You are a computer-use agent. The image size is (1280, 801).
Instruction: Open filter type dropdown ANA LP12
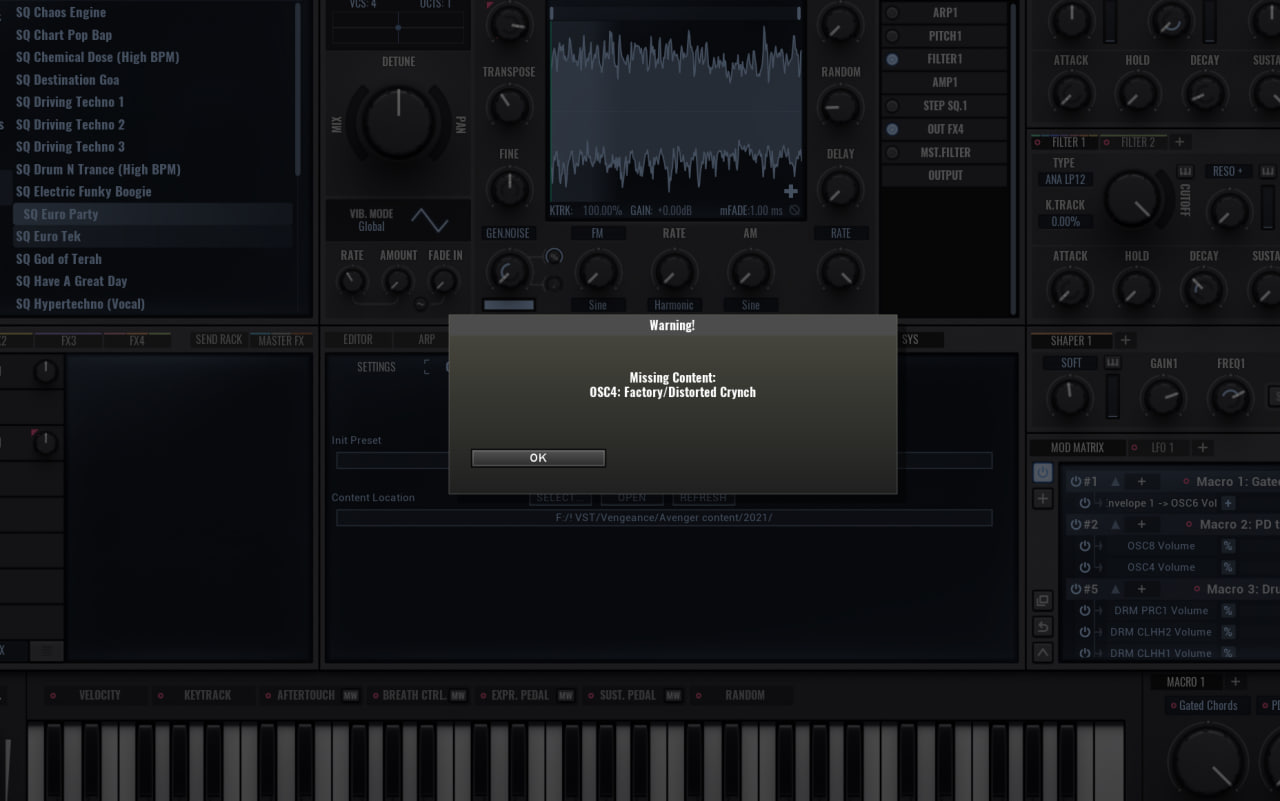click(x=1064, y=180)
